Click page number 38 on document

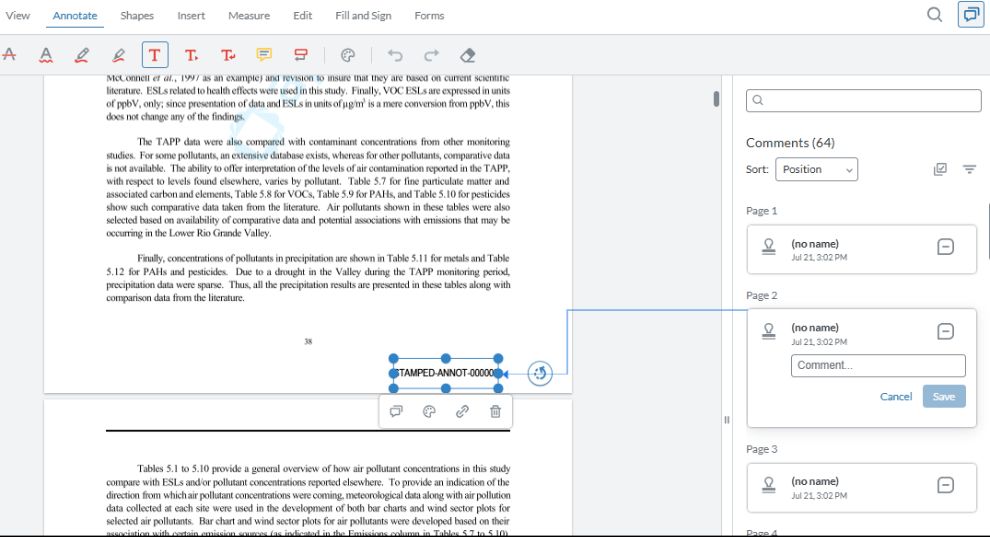click(308, 341)
